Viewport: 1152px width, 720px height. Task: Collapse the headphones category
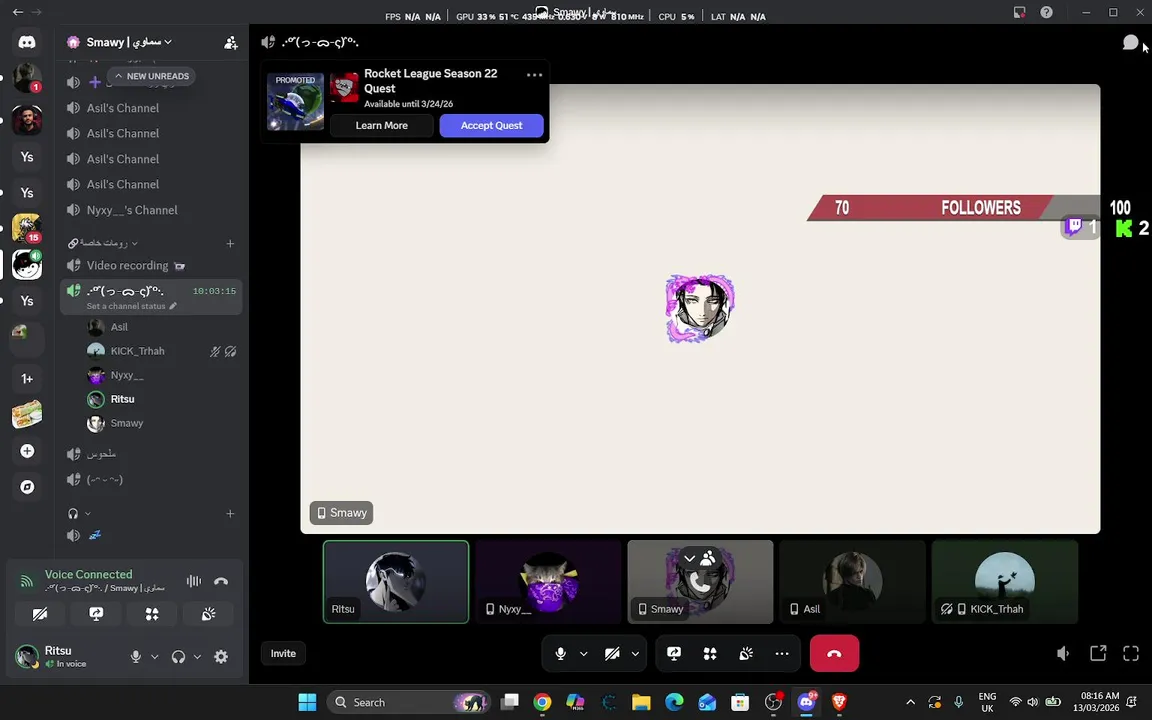[x=79, y=514]
